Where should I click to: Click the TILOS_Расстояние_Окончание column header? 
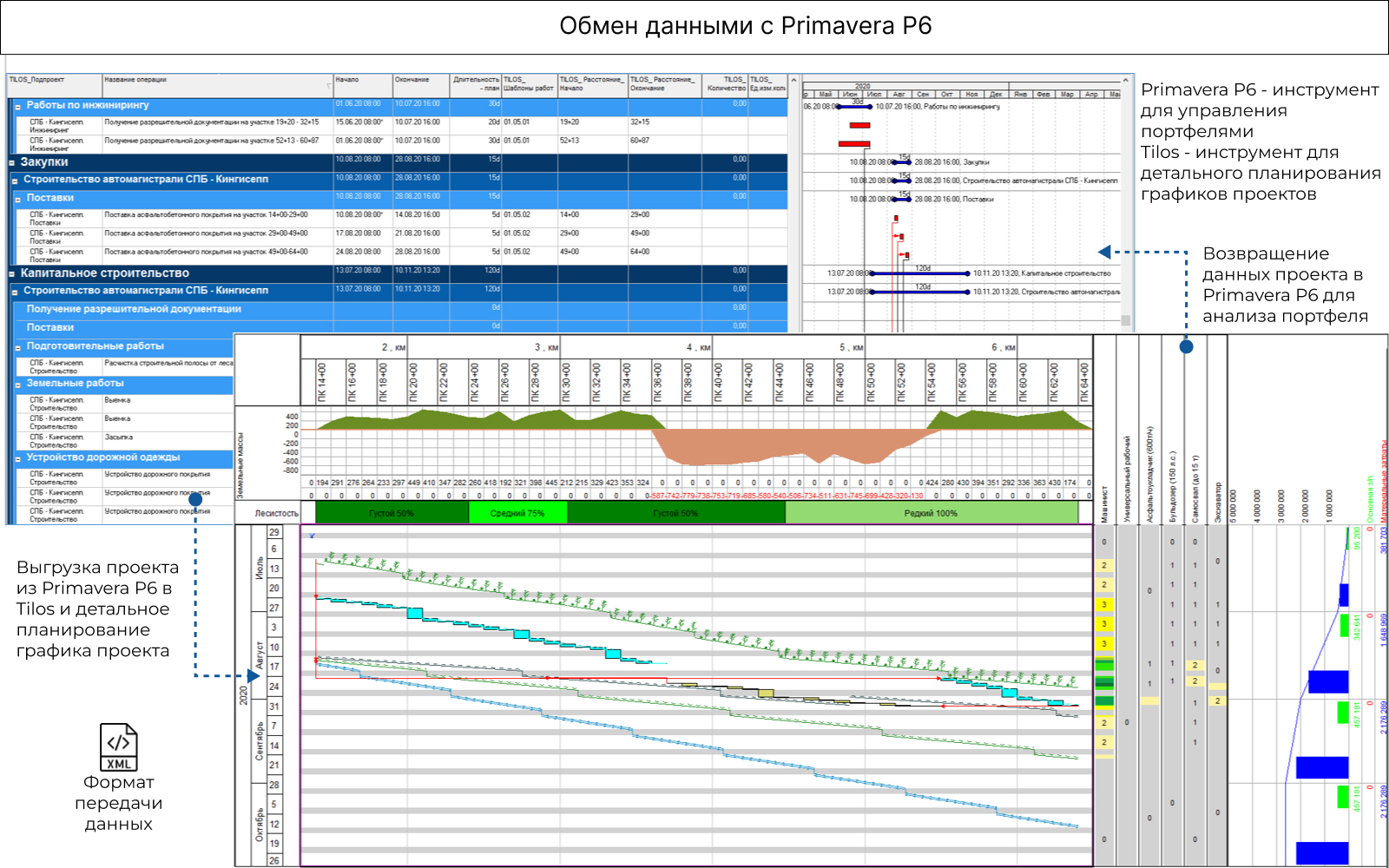coord(664,84)
